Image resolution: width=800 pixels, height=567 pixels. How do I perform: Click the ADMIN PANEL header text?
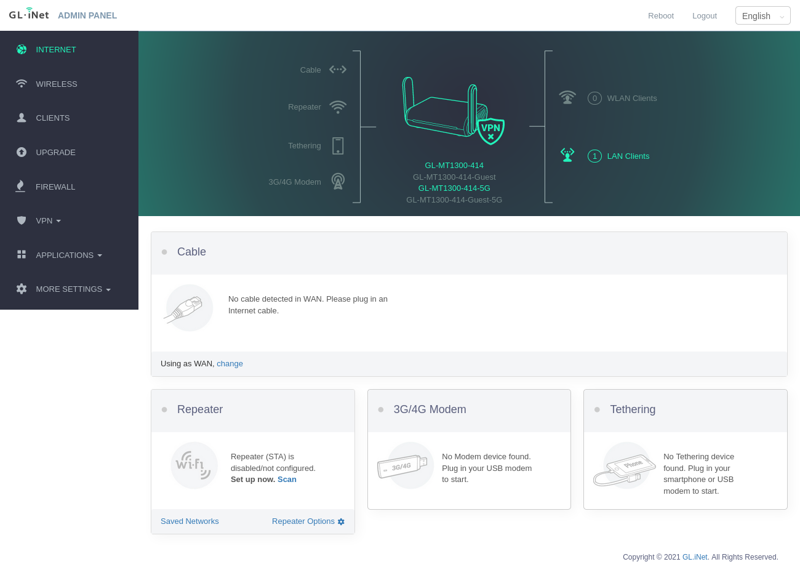(x=87, y=15)
